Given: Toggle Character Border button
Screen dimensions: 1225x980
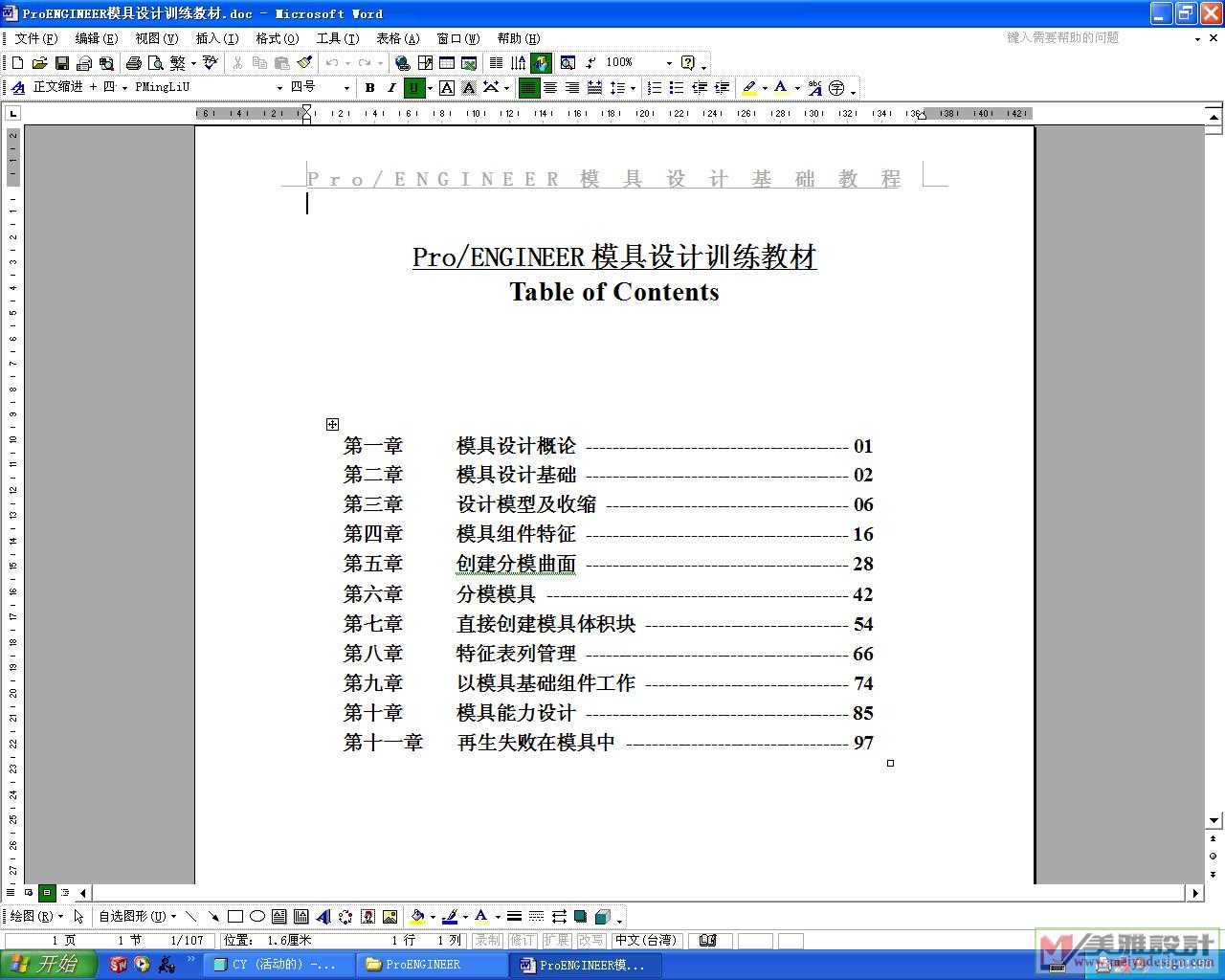Looking at the screenshot, I should point(447,88).
